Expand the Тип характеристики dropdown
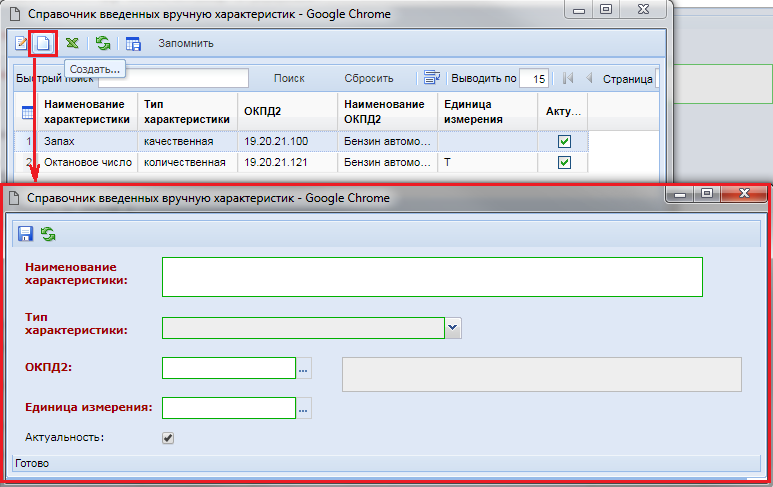 coord(453,327)
